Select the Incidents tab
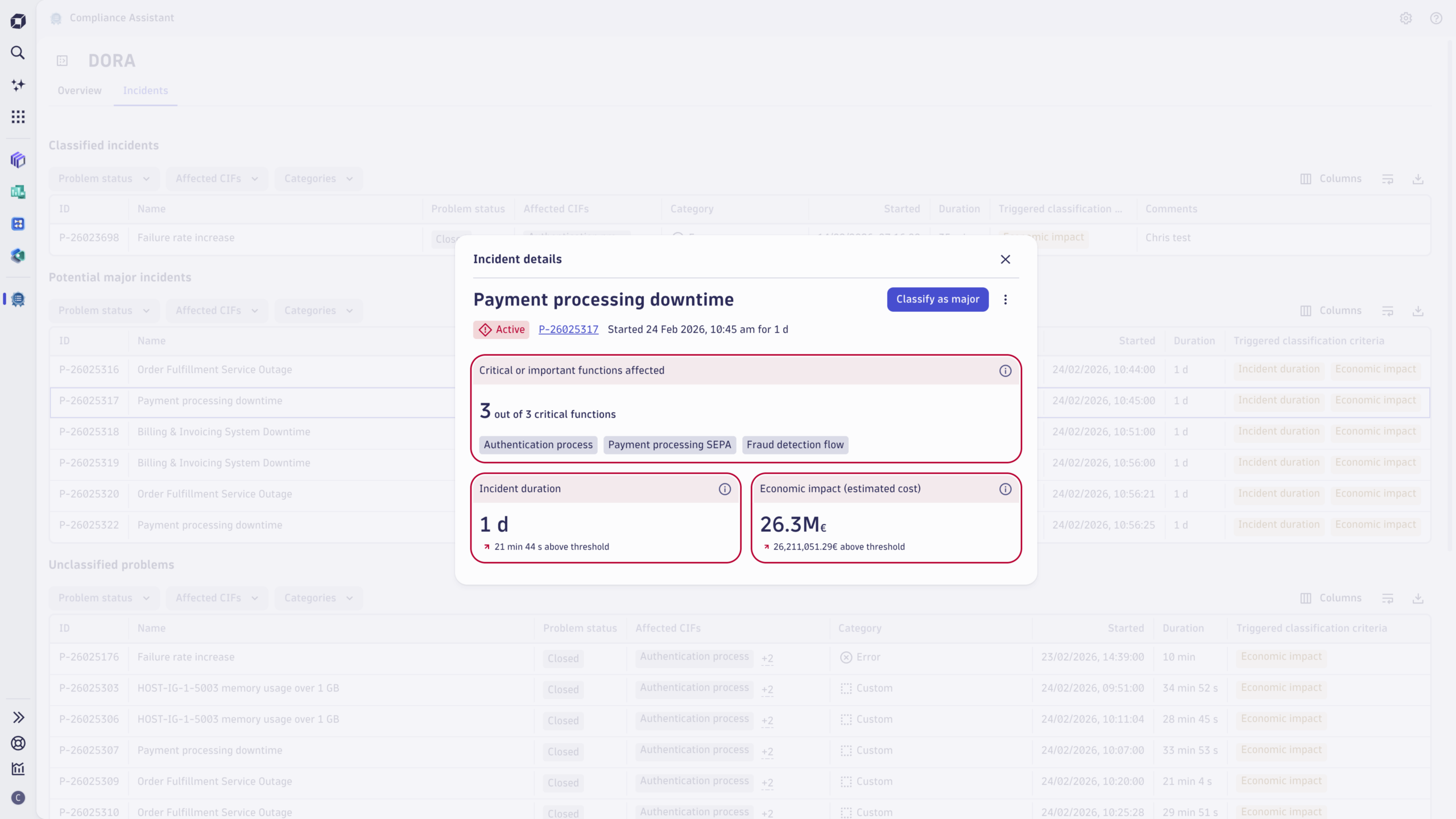The width and height of the screenshot is (1456, 819). [145, 90]
